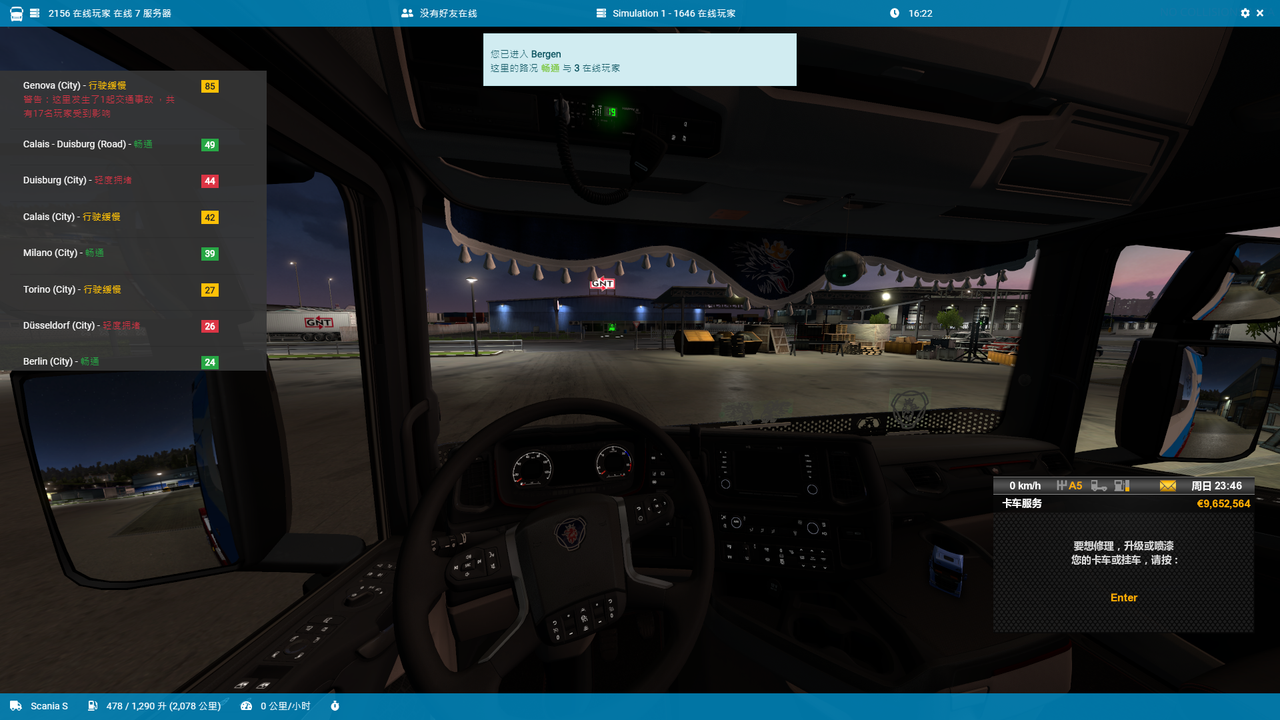Click the 0 km/h speed readout
This screenshot has width=1280, height=720.
pos(1026,486)
